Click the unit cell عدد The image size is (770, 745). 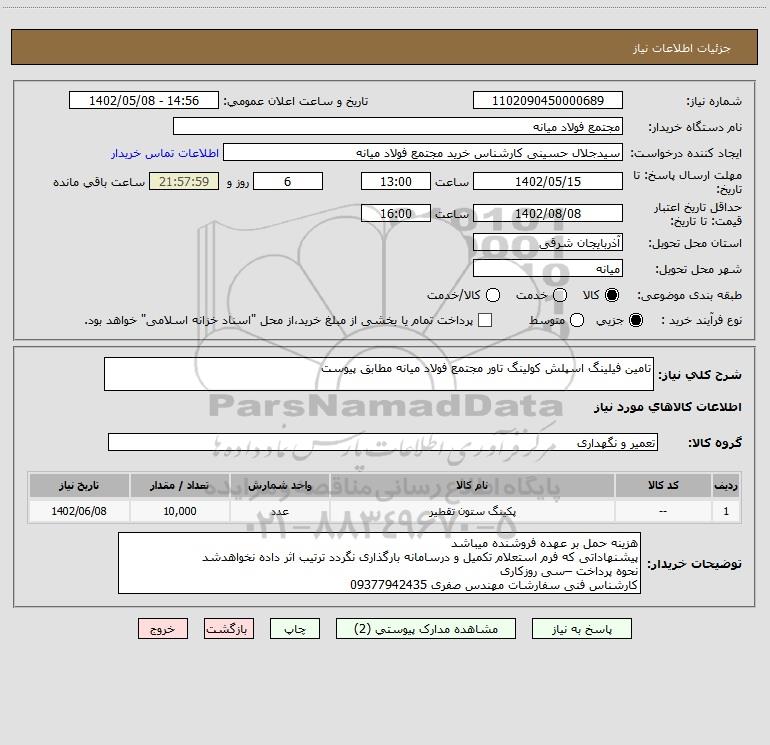point(279,511)
